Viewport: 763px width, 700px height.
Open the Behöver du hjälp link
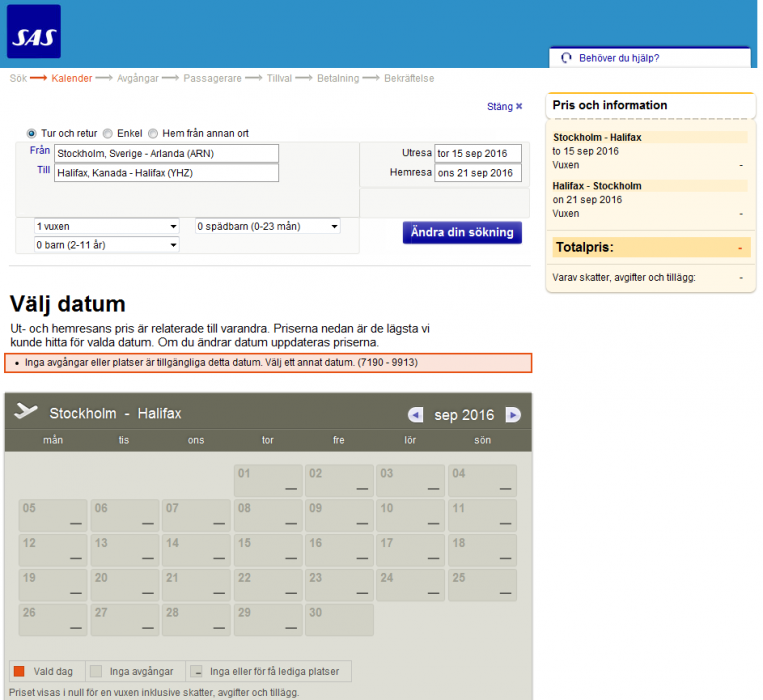(x=619, y=58)
